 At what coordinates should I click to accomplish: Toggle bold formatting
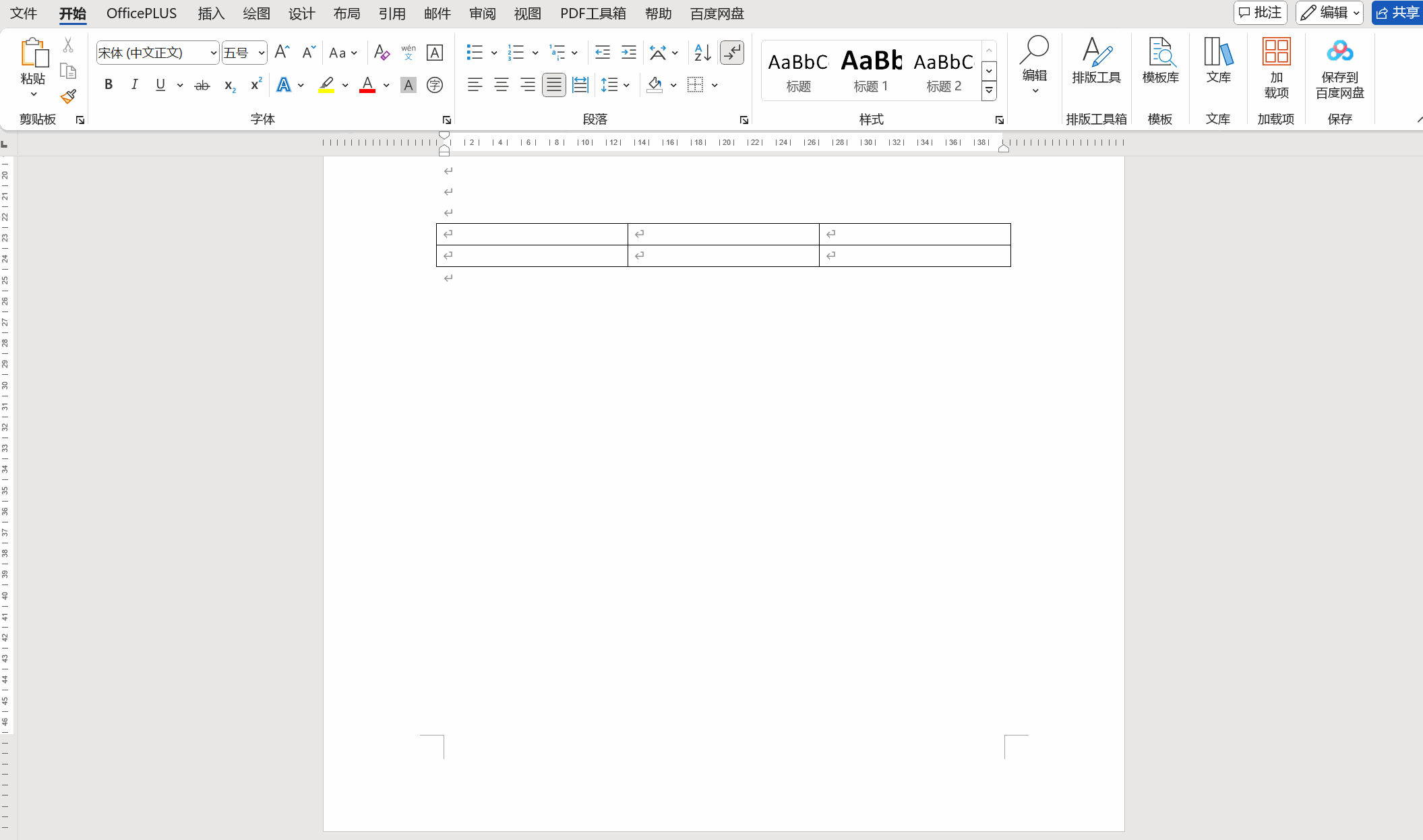(109, 85)
